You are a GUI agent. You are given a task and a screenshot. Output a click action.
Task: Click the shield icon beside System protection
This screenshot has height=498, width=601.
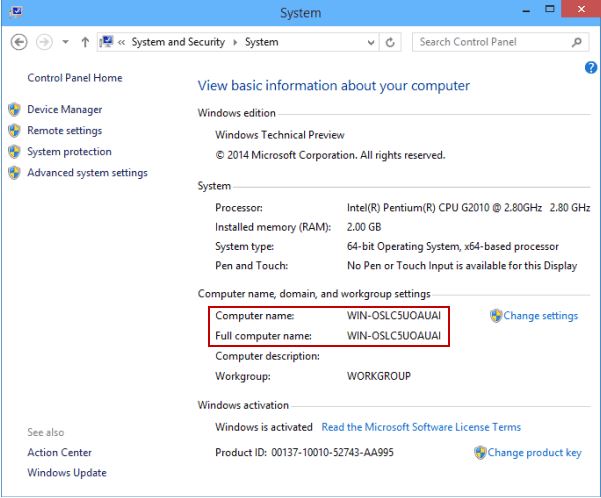[x=14, y=152]
